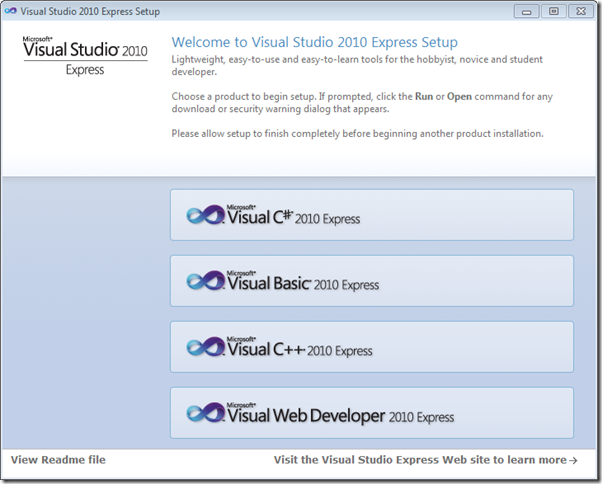This screenshot has height=484, width=602.
Task: Minimize the setup window
Action: tap(526, 12)
